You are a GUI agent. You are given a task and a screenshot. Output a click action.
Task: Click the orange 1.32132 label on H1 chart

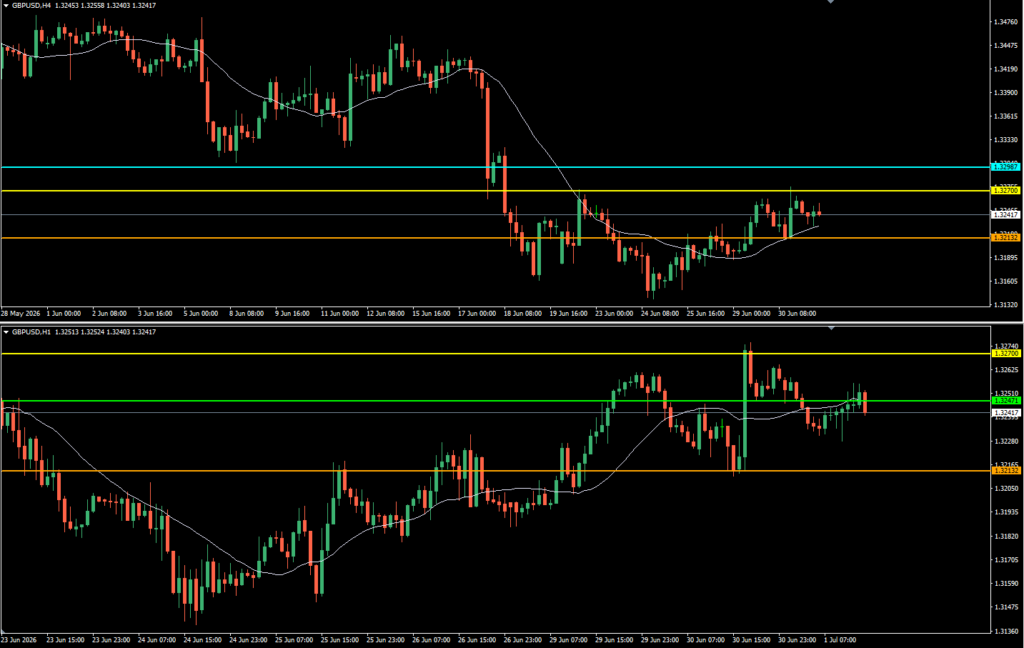1005,470
